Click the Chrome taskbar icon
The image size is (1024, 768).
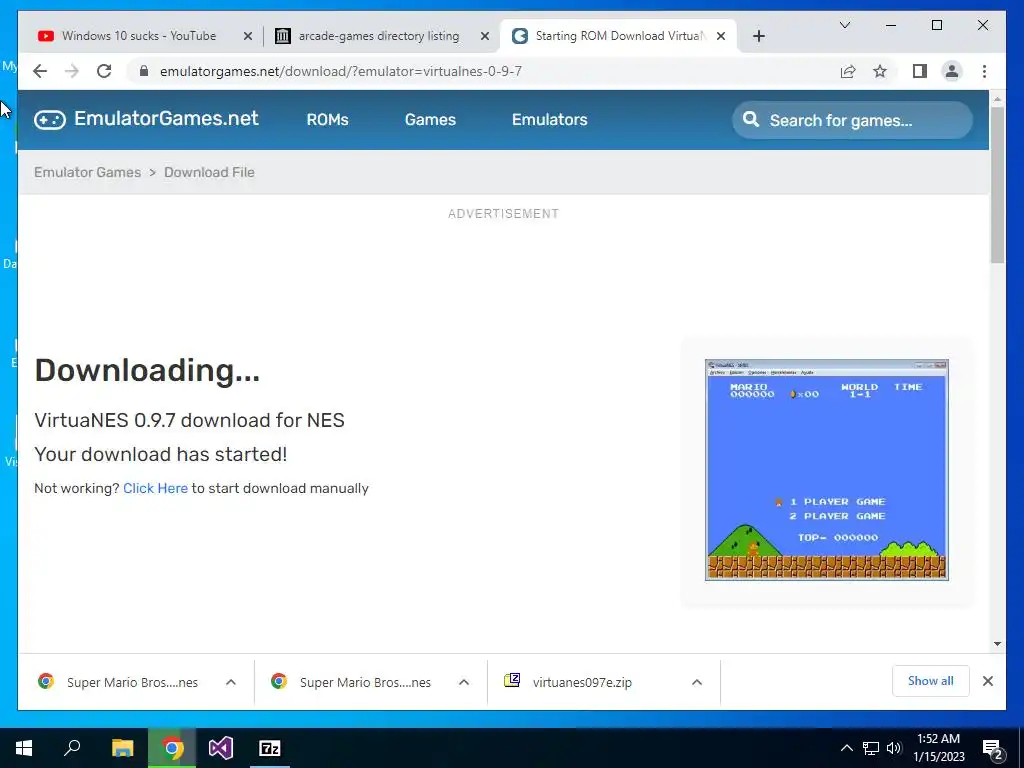(x=172, y=748)
